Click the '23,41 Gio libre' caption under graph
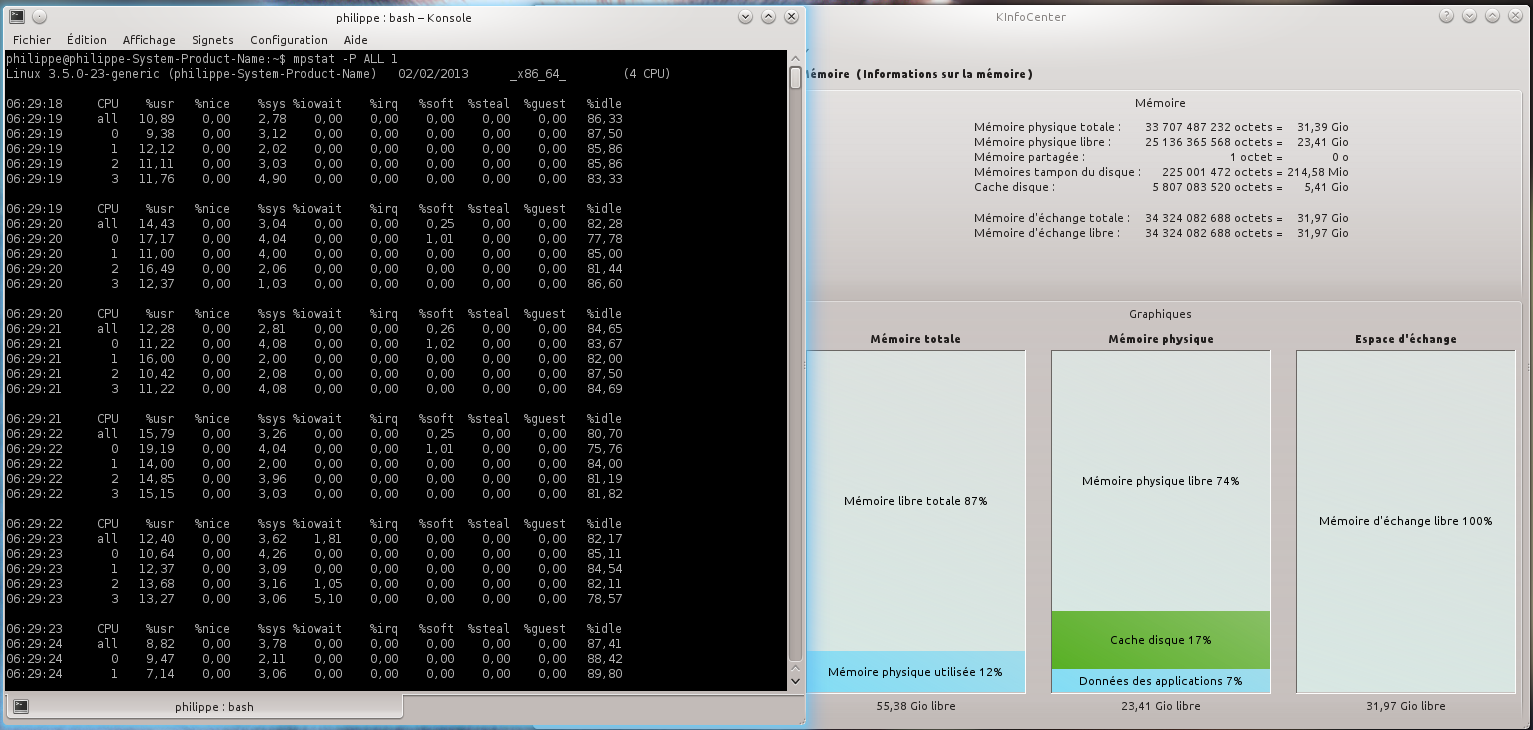1533x730 pixels. (x=1161, y=706)
